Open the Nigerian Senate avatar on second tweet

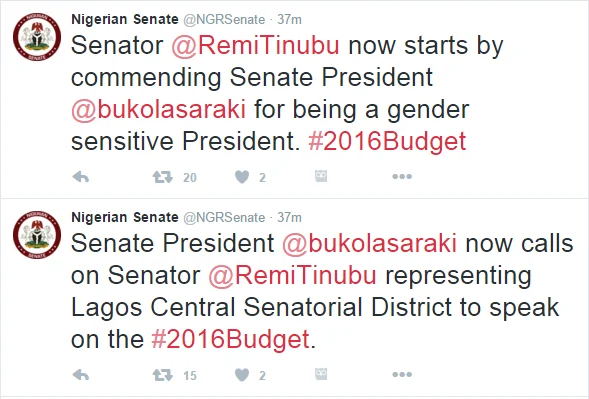(x=37, y=235)
